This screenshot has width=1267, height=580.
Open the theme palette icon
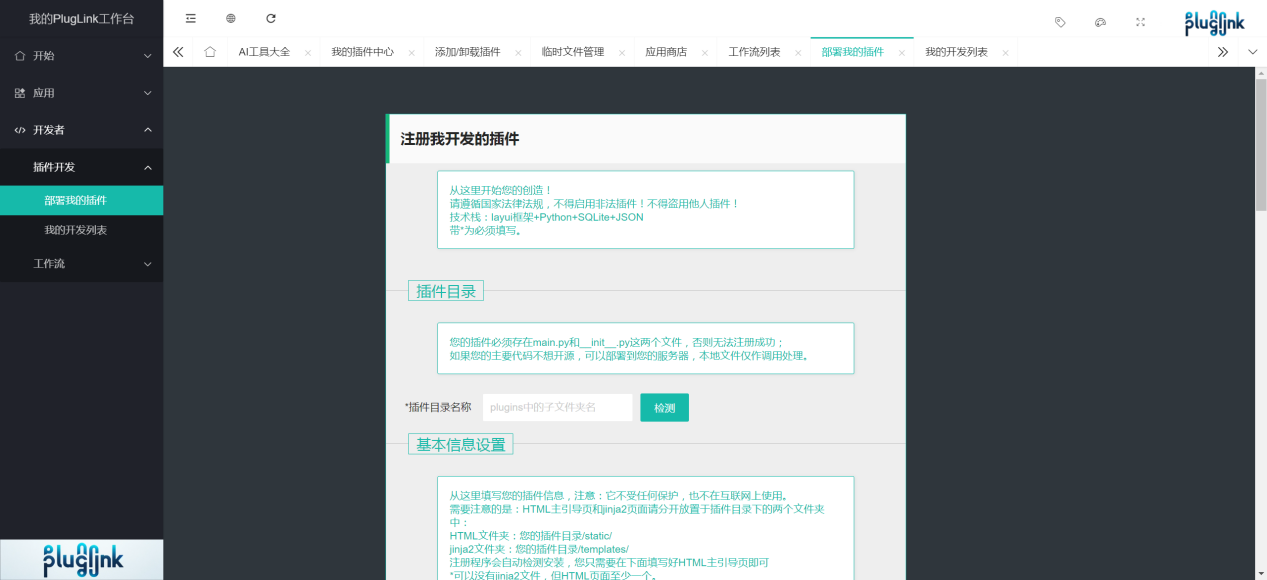(1100, 21)
